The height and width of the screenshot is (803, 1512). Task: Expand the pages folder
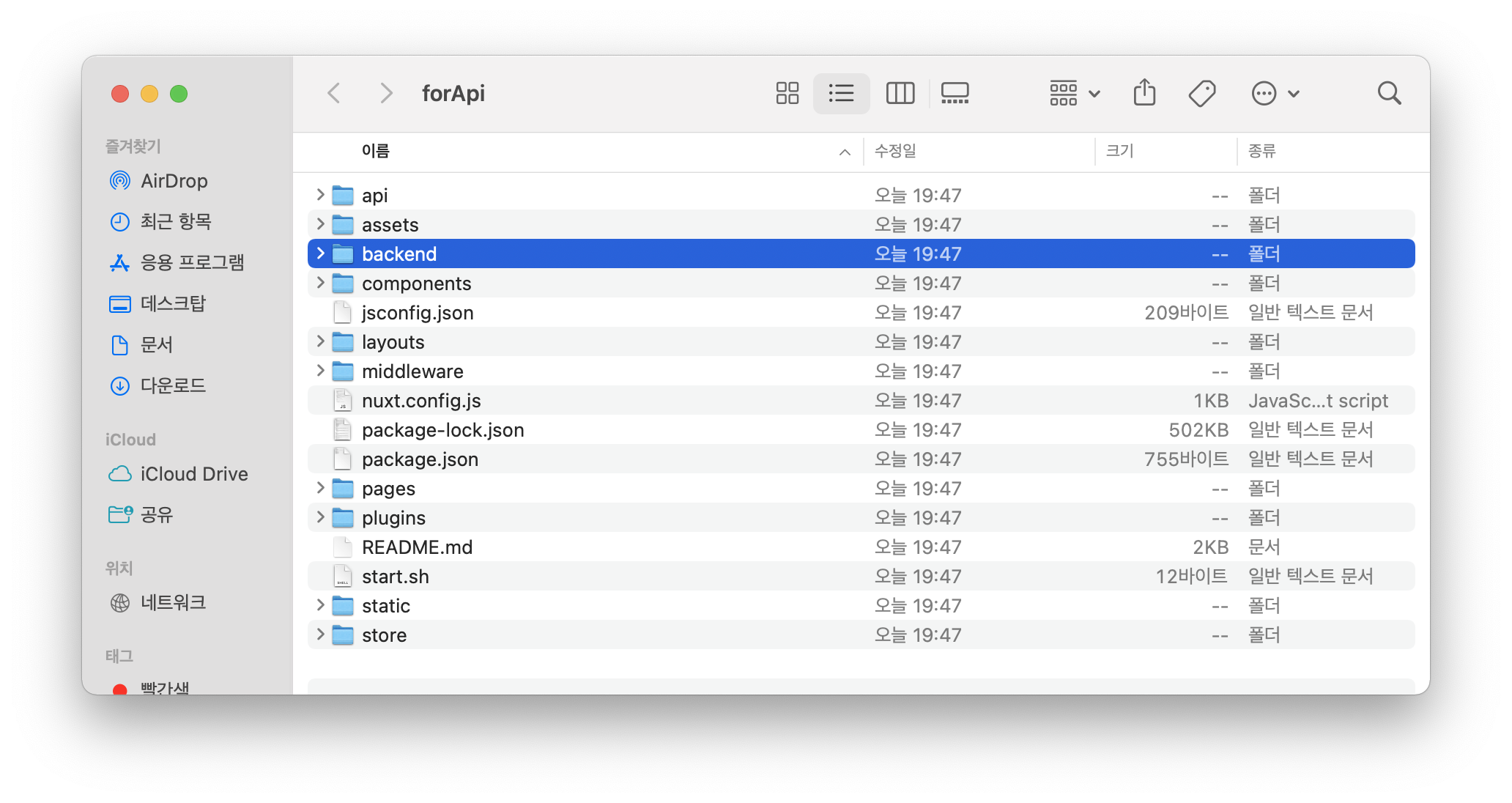pyautogui.click(x=320, y=488)
